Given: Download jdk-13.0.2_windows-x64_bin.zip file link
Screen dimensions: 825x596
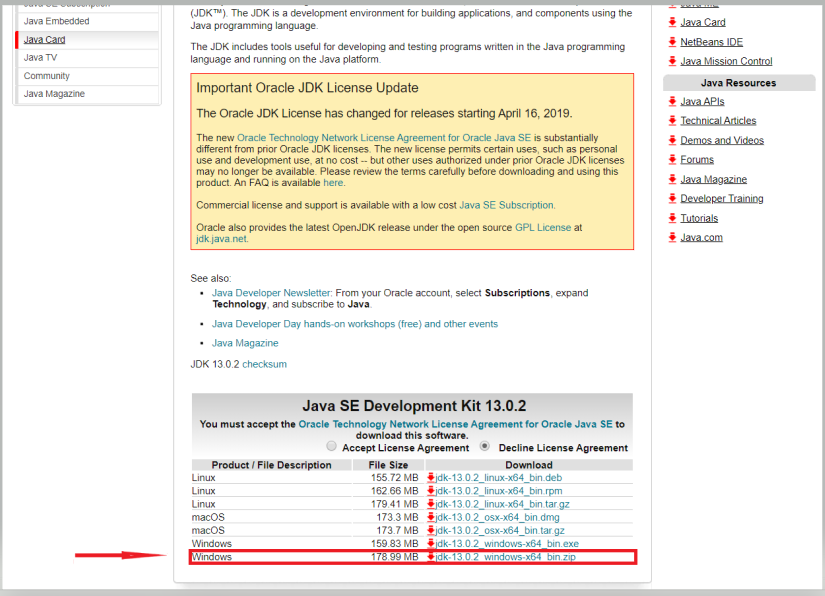Looking at the screenshot, I should [x=506, y=557].
